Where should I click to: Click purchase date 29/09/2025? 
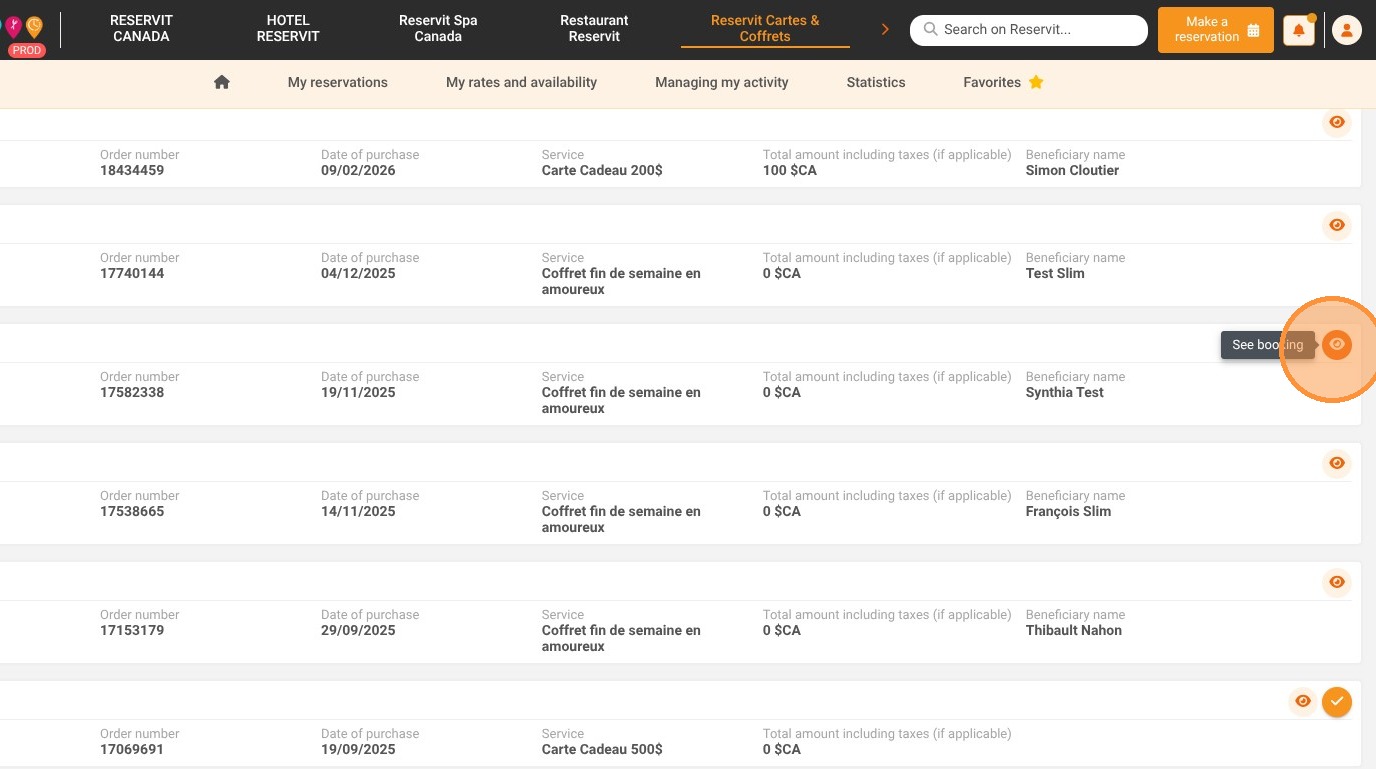[x=358, y=630]
